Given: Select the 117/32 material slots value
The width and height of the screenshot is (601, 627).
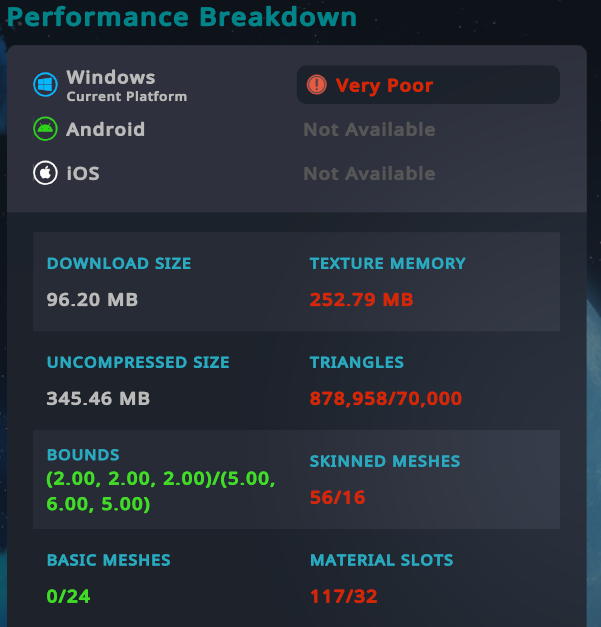Looking at the screenshot, I should [x=343, y=596].
